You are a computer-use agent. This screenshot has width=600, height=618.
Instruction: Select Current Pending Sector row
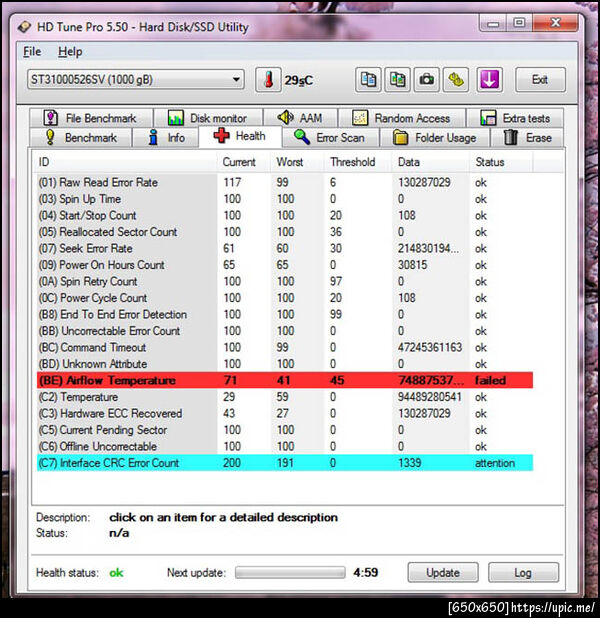click(285, 430)
